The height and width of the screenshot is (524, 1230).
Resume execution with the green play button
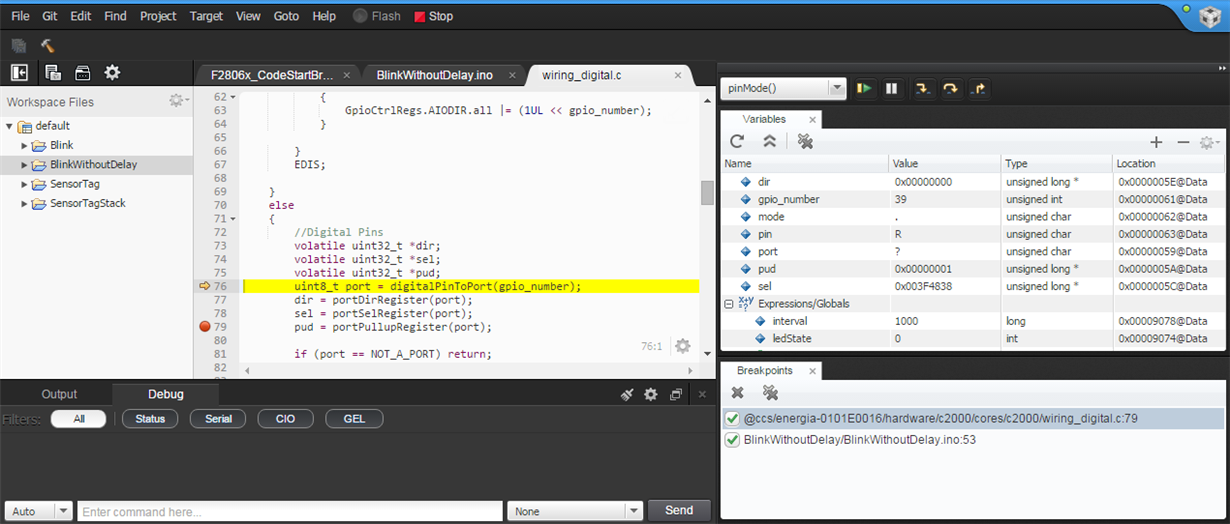click(864, 88)
